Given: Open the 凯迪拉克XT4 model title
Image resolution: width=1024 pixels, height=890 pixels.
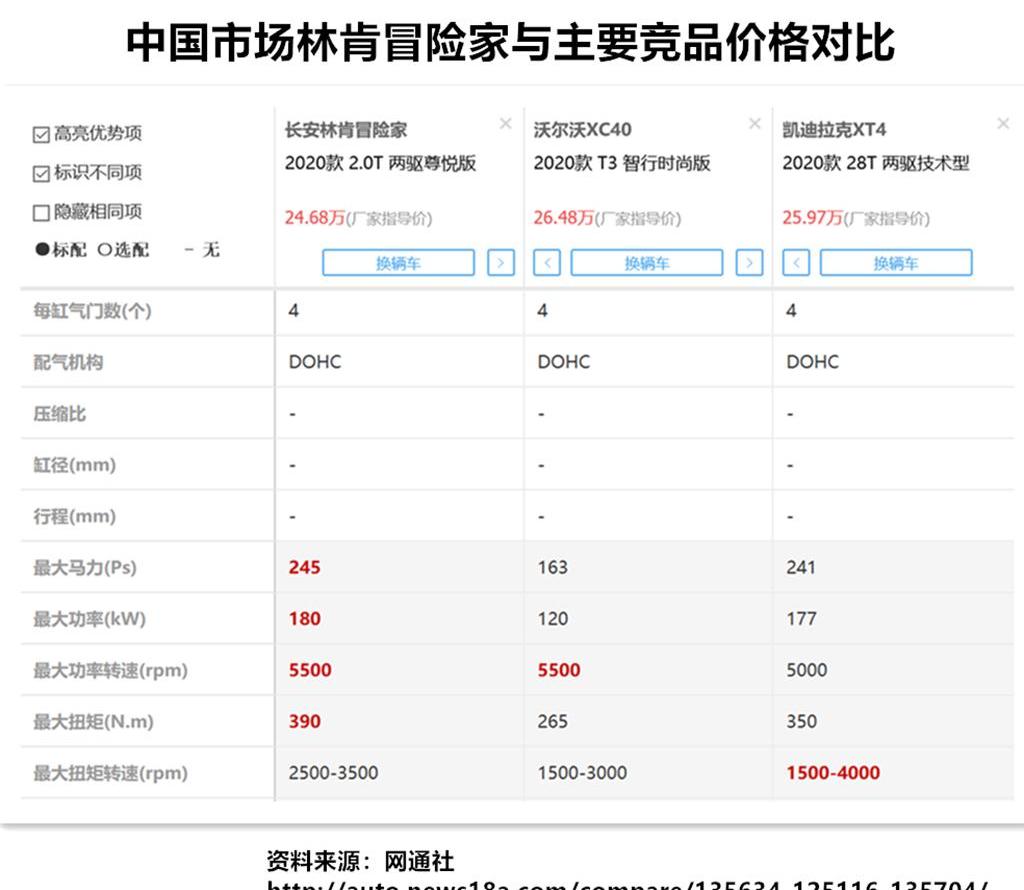Looking at the screenshot, I should tap(834, 130).
